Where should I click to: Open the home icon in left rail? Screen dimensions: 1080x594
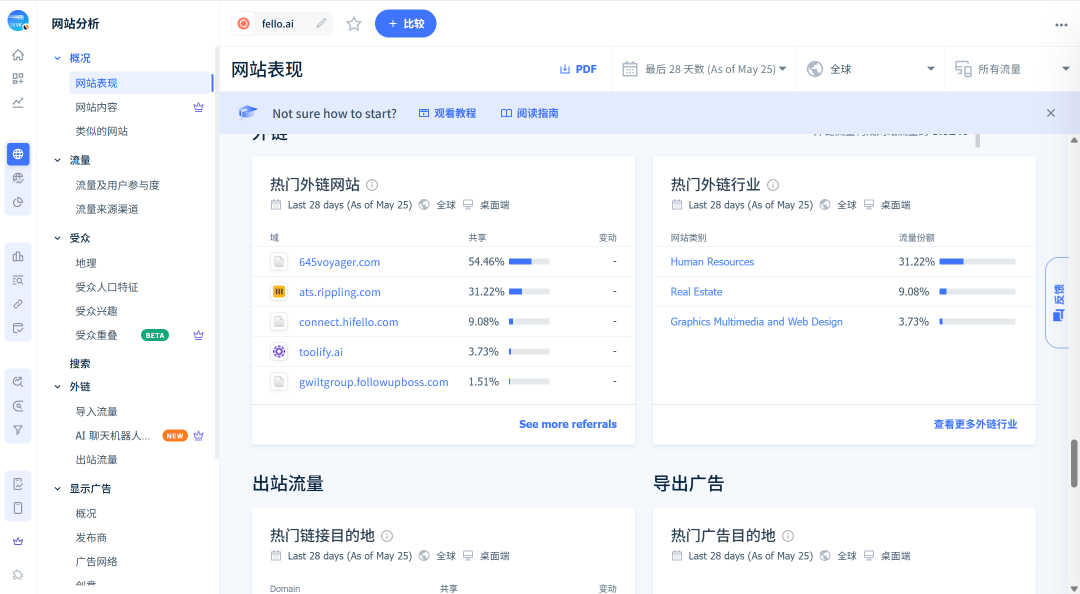click(x=18, y=55)
